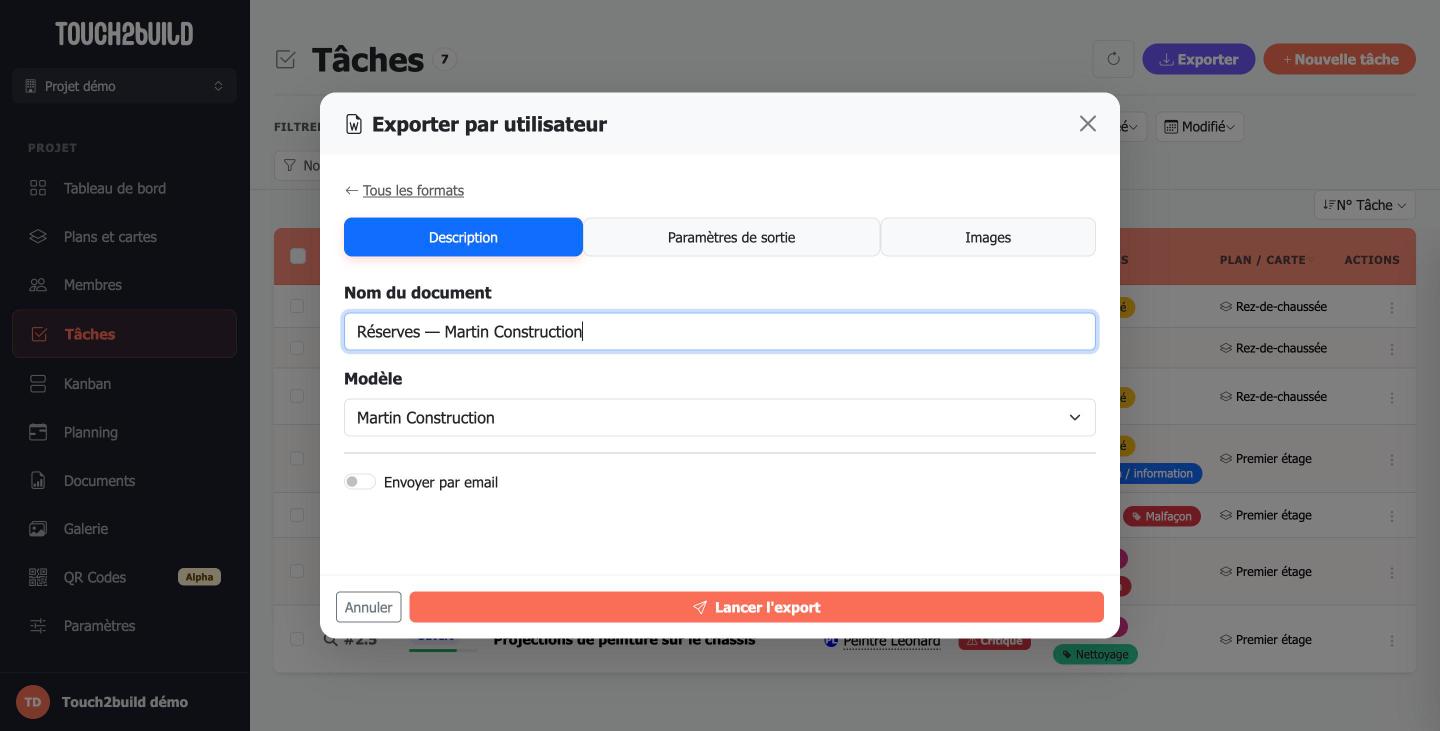
Task: Click the Touch2build démo account name
Action: coord(125,702)
